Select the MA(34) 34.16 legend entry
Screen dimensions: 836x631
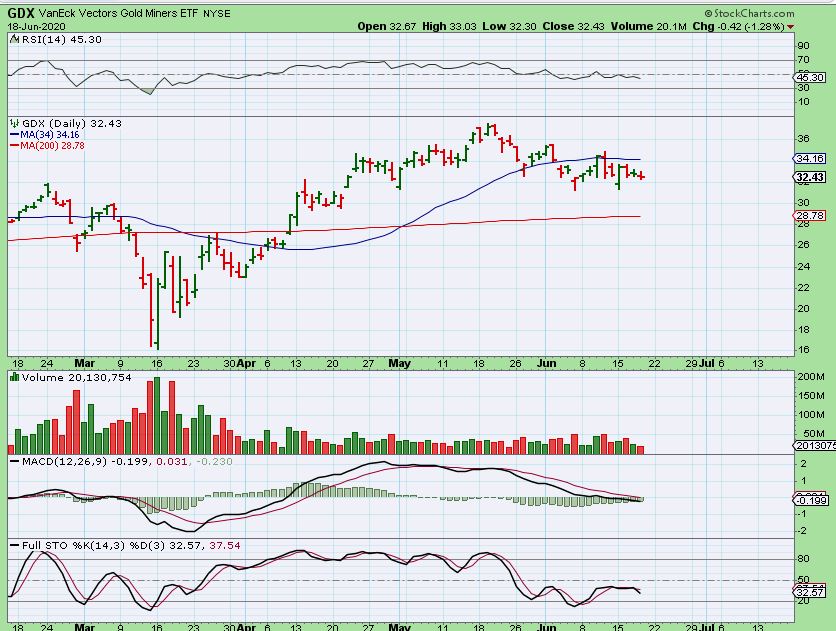pyautogui.click(x=45, y=135)
